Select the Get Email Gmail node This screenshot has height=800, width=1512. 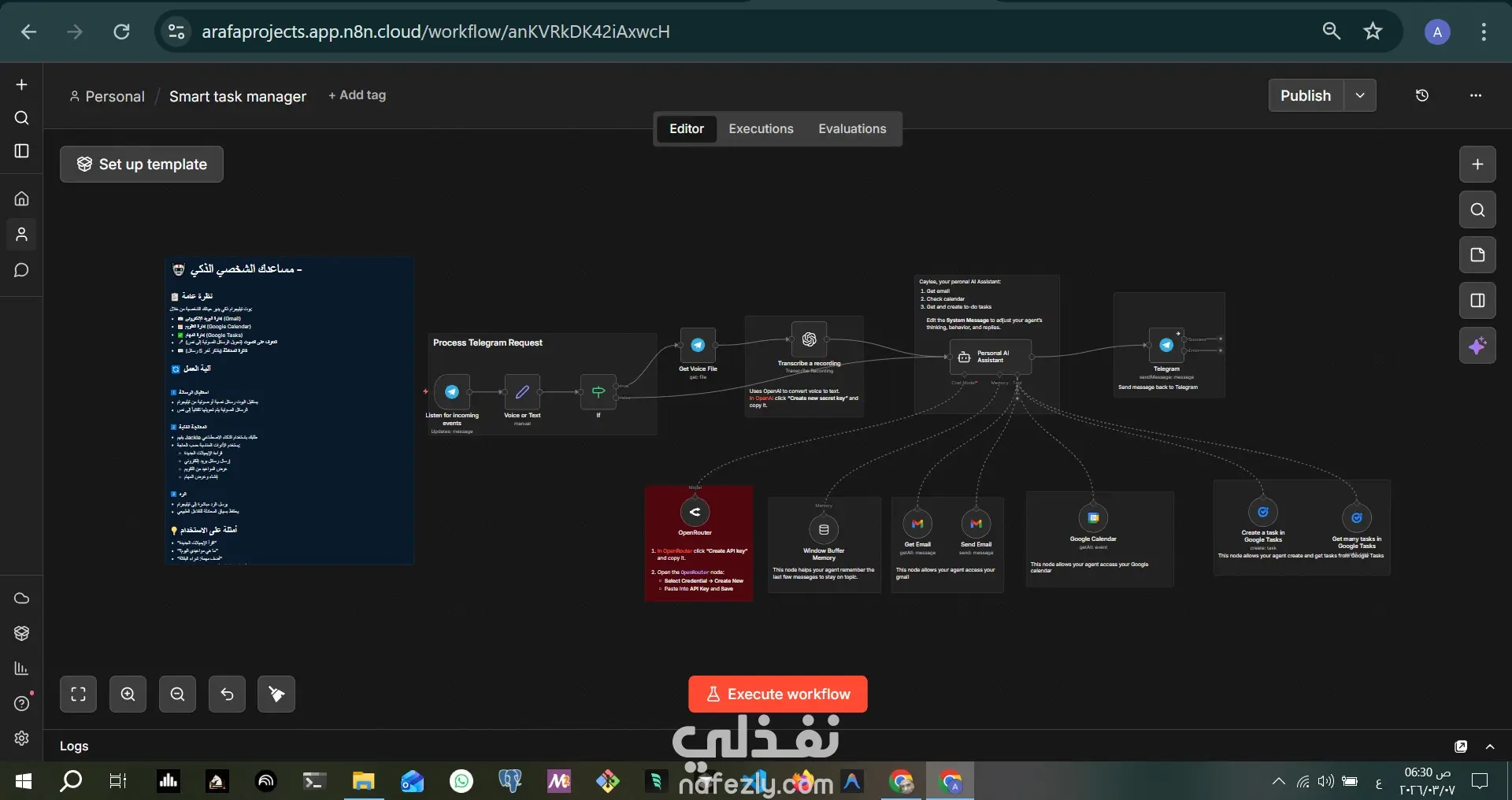pos(917,524)
